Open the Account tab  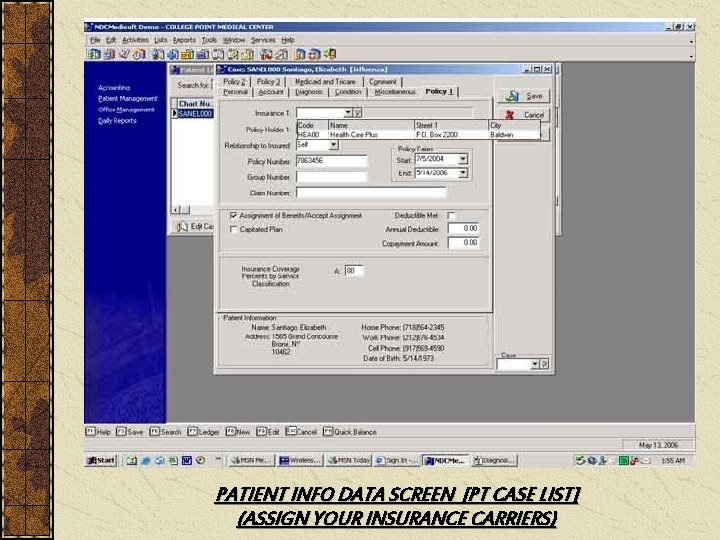[x=271, y=92]
